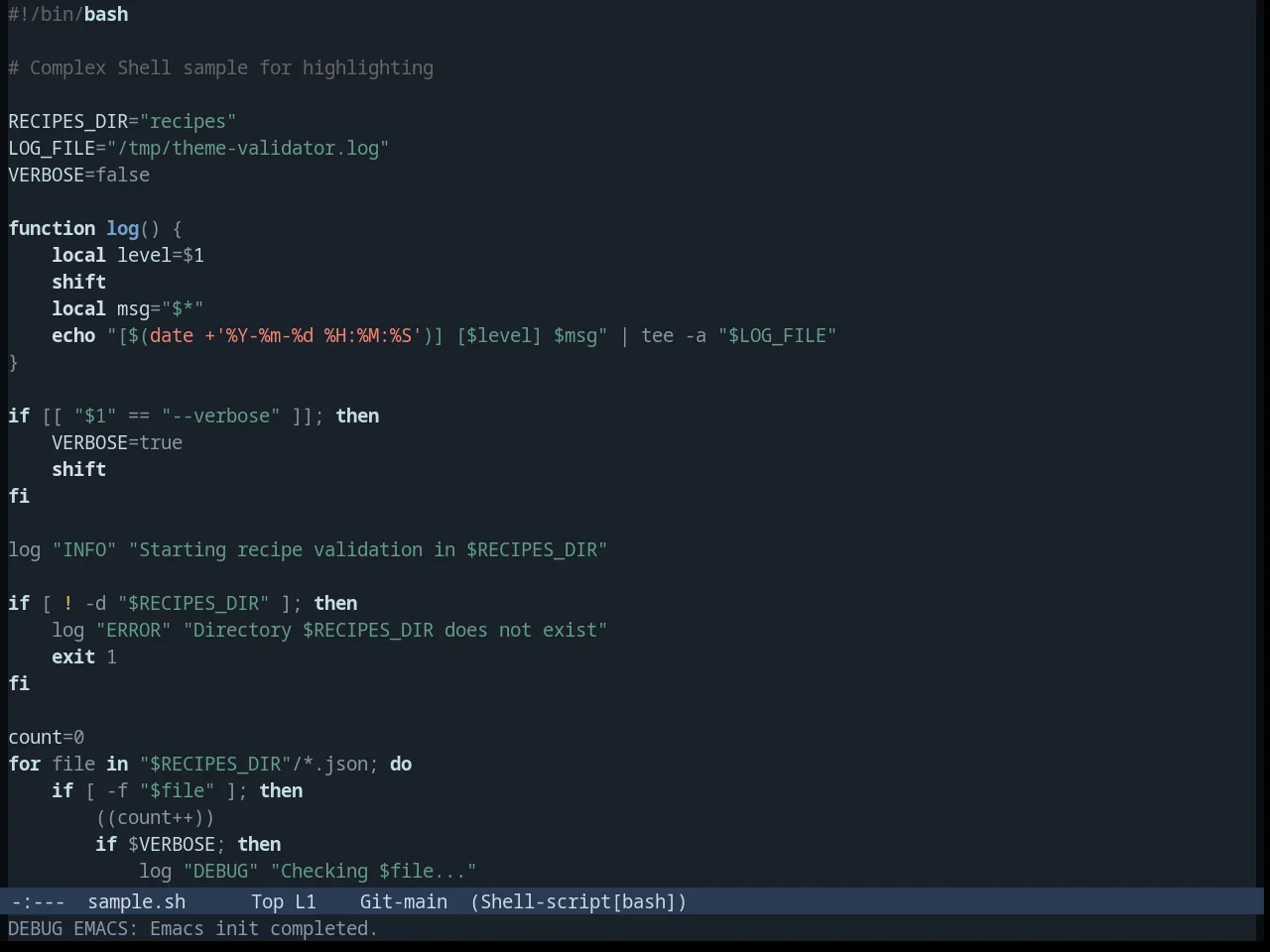Click the Top position indicator in mode line

point(267,901)
